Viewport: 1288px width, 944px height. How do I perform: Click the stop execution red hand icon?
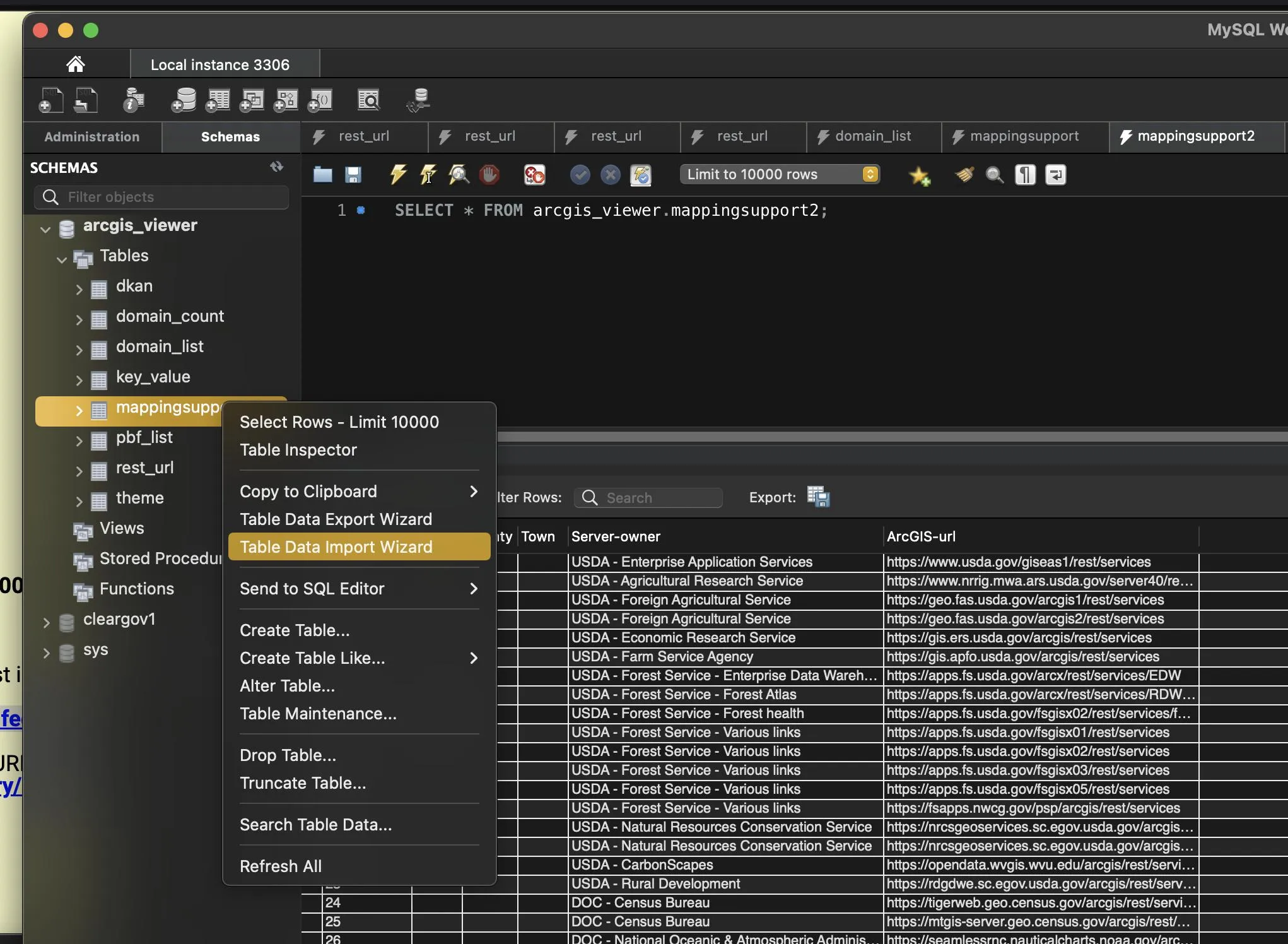tap(489, 174)
